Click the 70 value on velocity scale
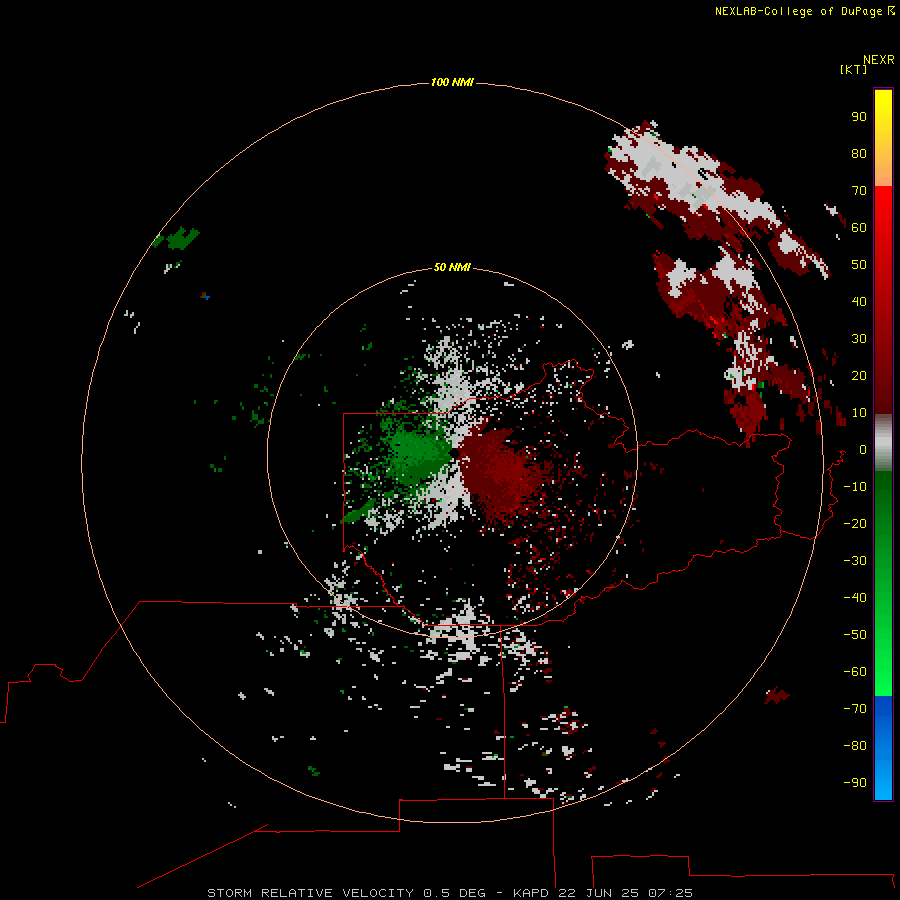Viewport: 900px width, 900px height. 859,191
